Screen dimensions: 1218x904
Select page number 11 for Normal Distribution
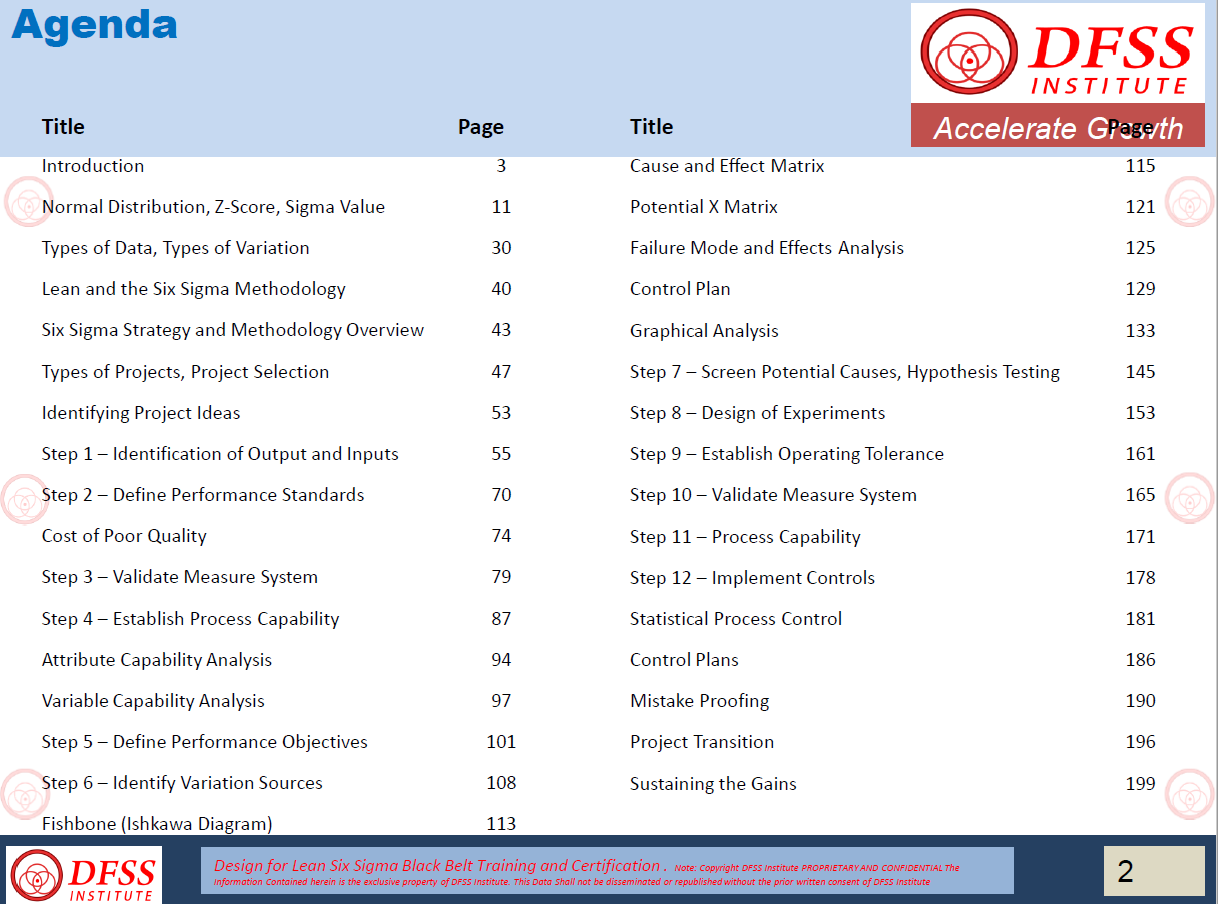tap(501, 207)
